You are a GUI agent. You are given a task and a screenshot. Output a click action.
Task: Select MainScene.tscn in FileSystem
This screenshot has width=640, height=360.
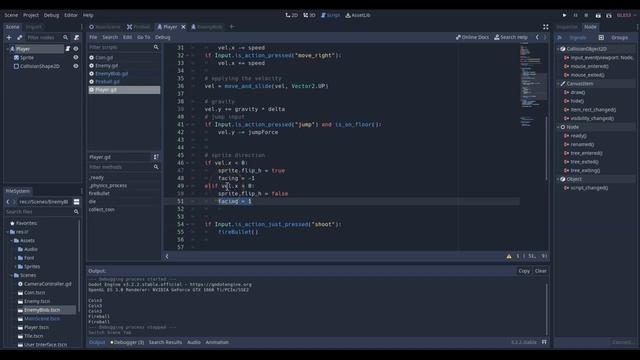coord(42,319)
